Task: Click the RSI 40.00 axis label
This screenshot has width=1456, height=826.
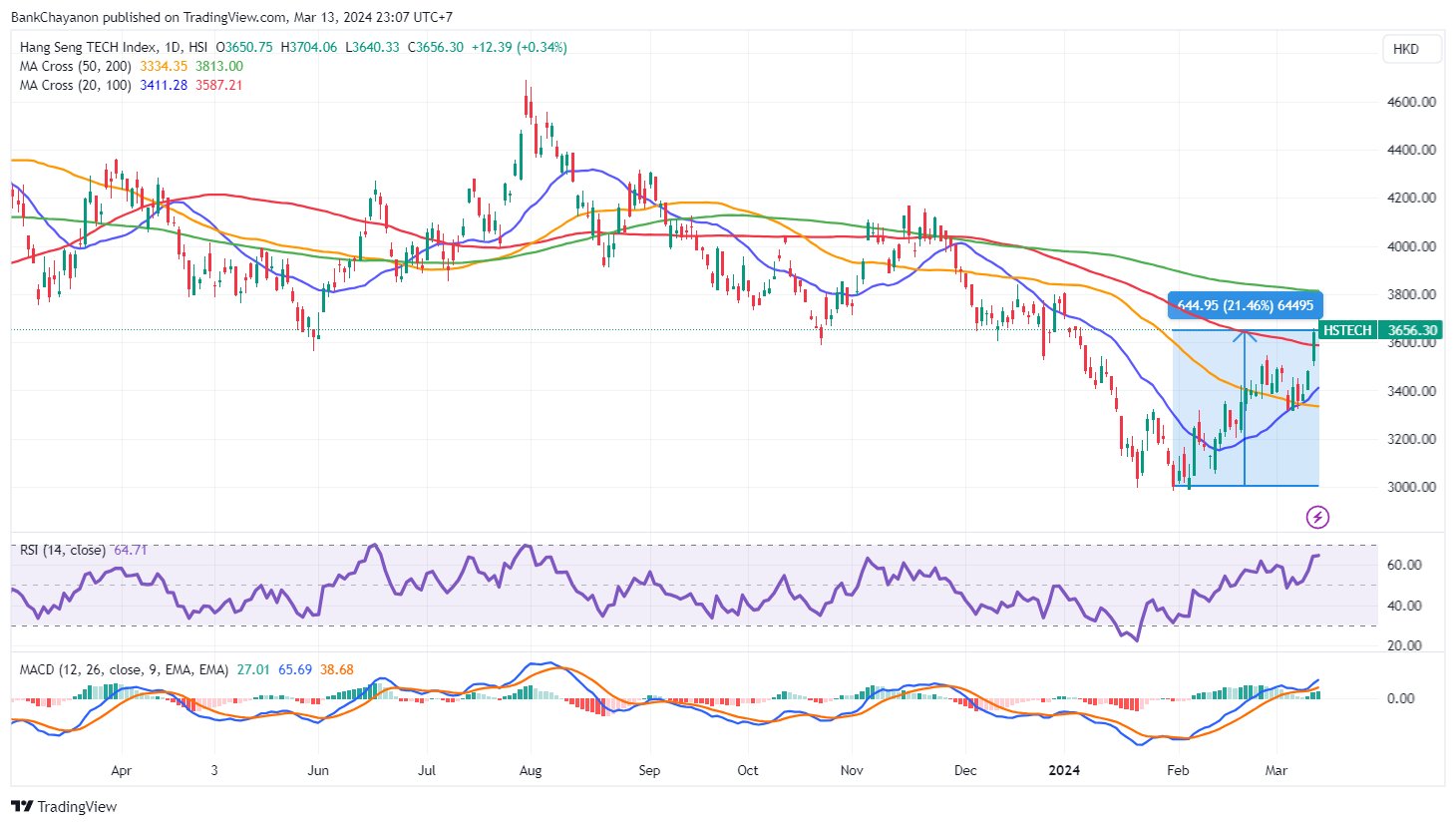Action: tap(1404, 606)
